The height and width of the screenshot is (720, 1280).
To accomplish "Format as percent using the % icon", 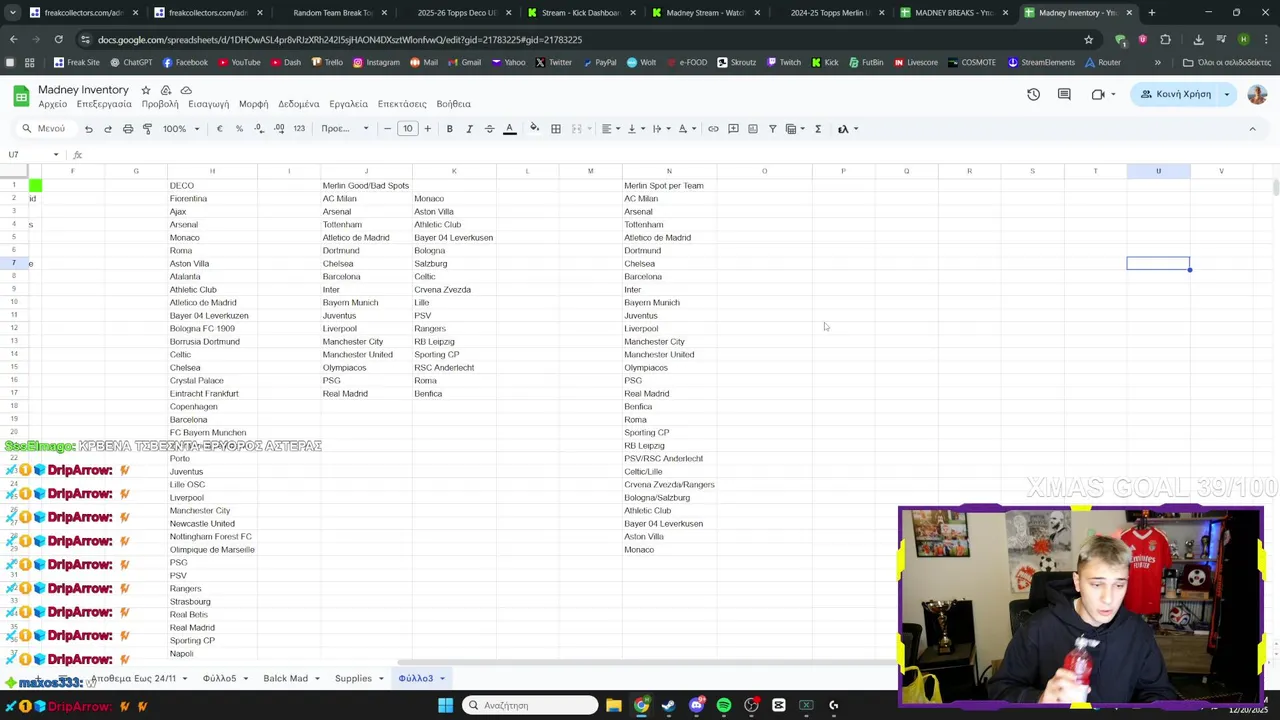I will (239, 129).
